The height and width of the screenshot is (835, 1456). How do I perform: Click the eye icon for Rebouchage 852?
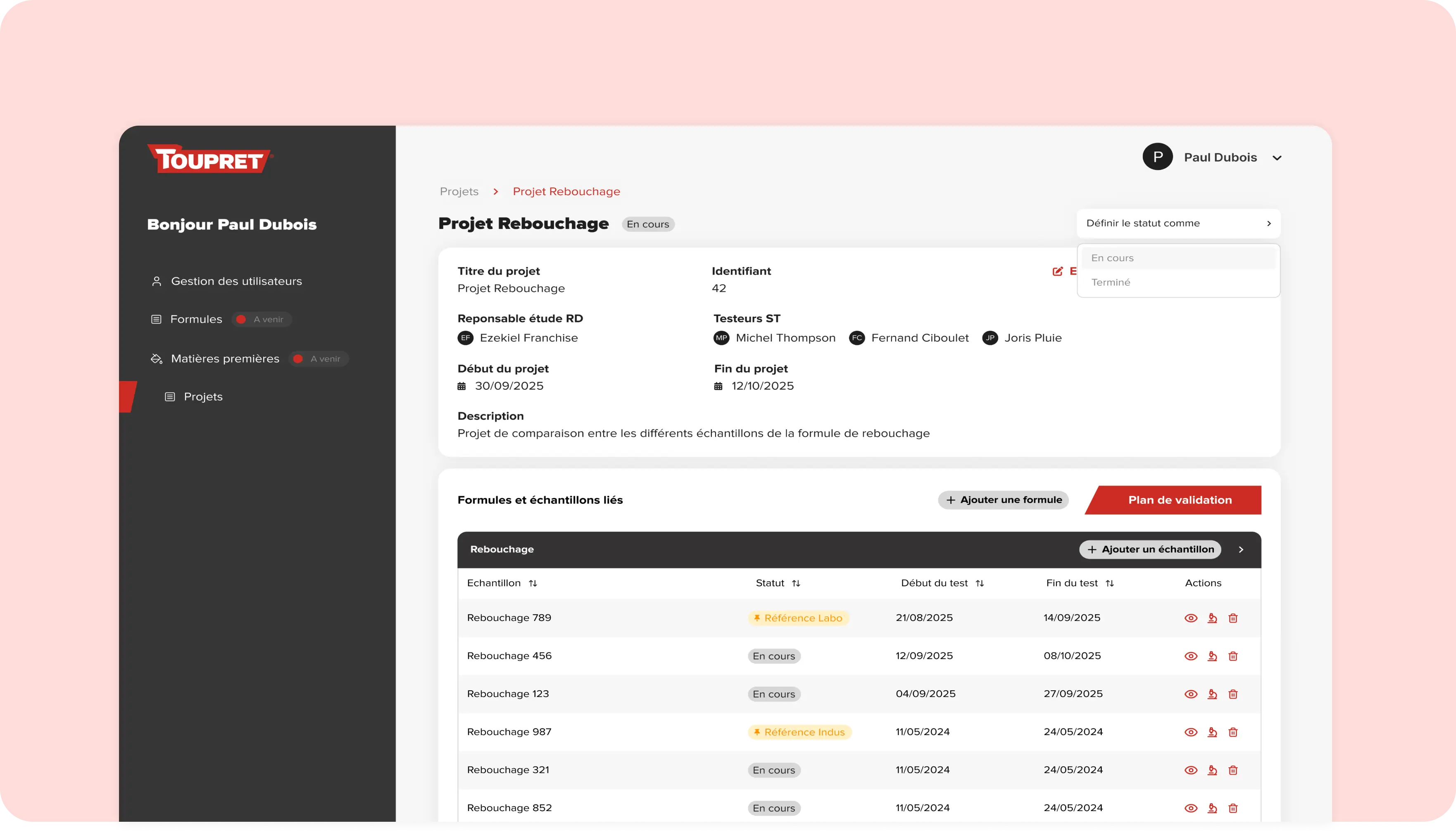pos(1191,808)
